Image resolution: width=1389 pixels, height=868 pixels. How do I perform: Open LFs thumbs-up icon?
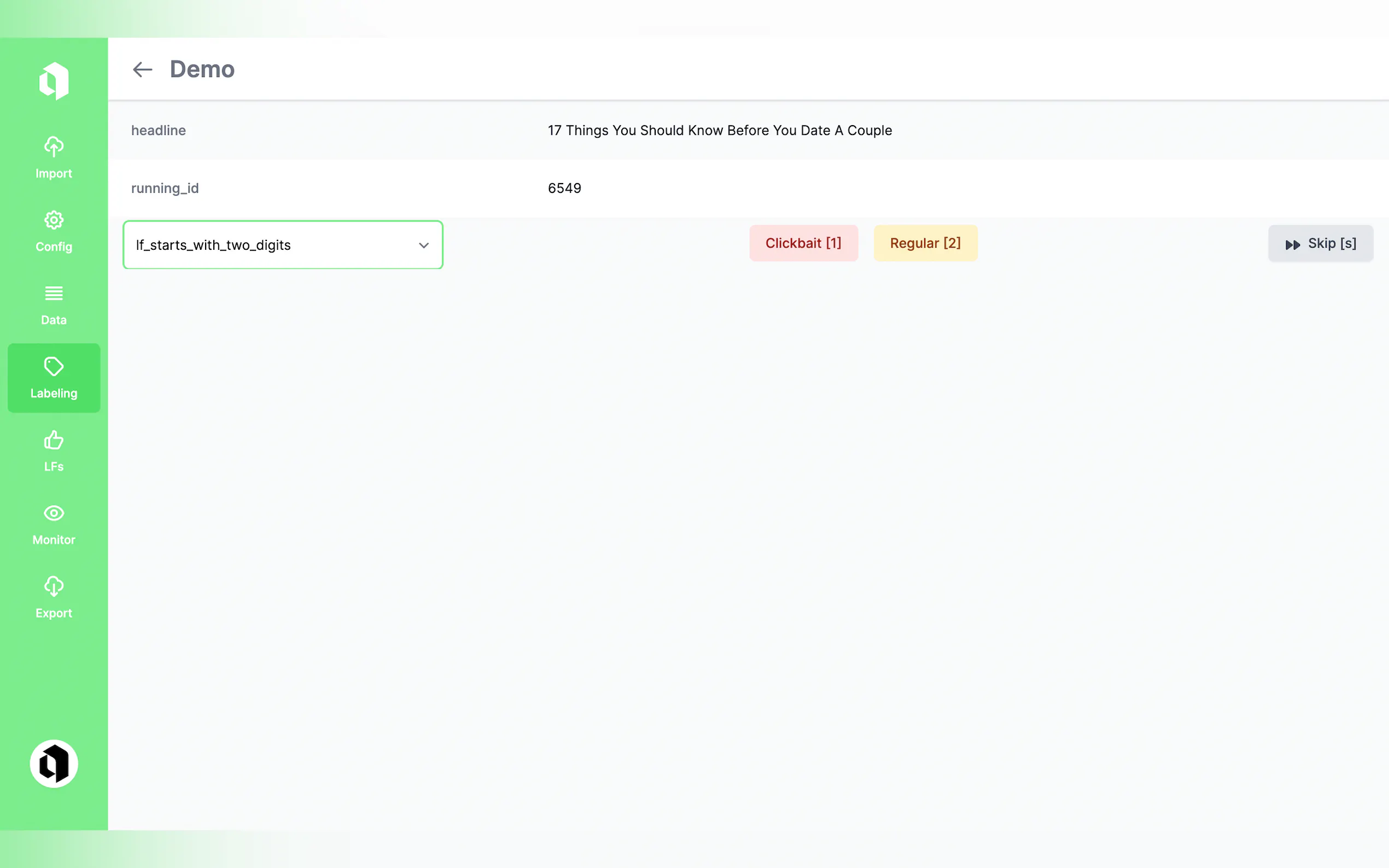click(54, 441)
